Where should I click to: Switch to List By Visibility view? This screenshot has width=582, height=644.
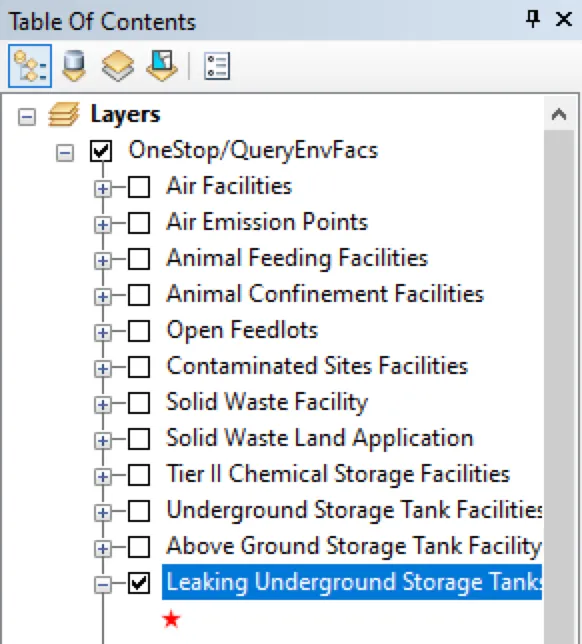pyautogui.click(x=118, y=66)
